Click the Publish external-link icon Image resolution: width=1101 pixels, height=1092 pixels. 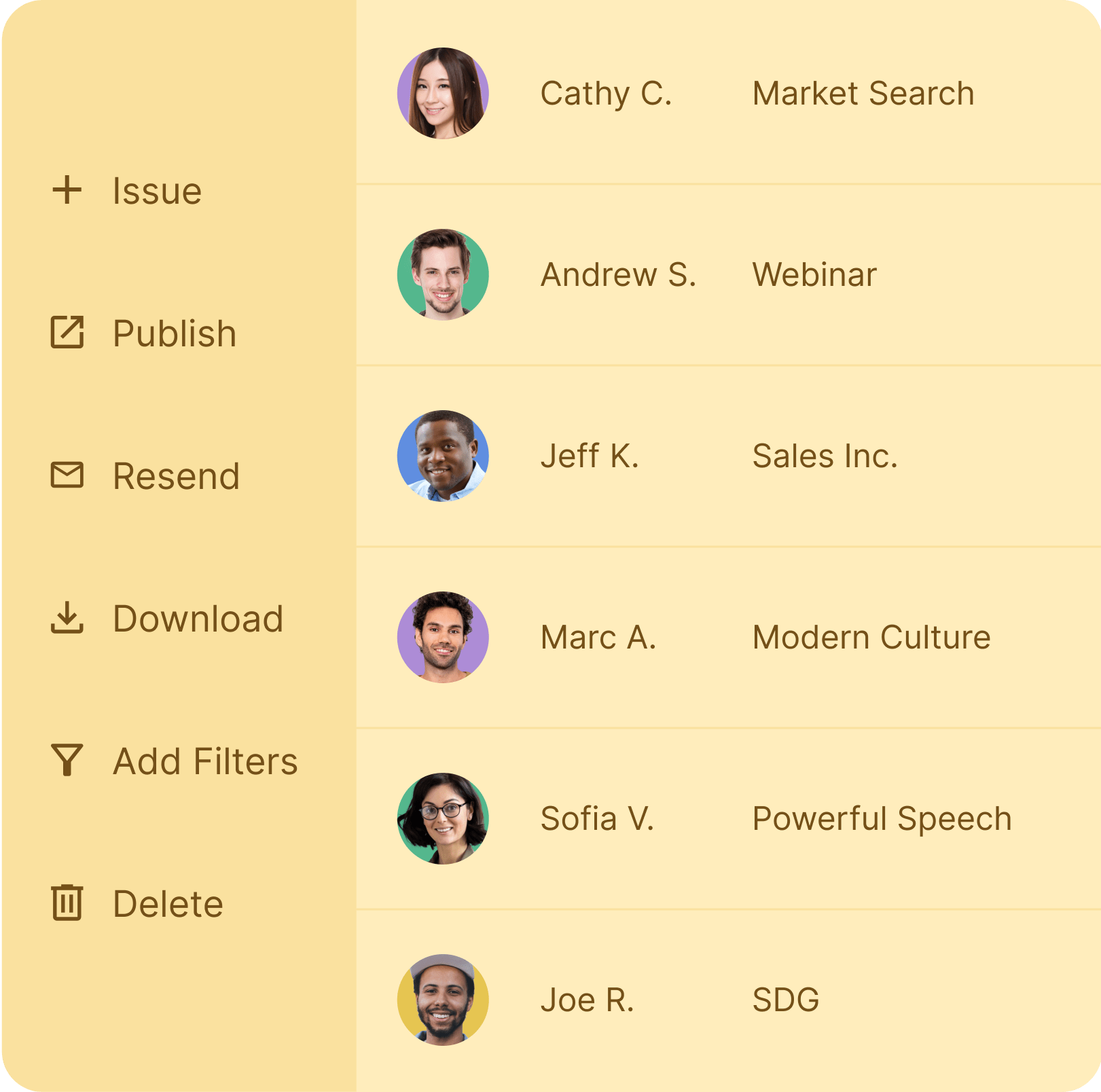(67, 333)
